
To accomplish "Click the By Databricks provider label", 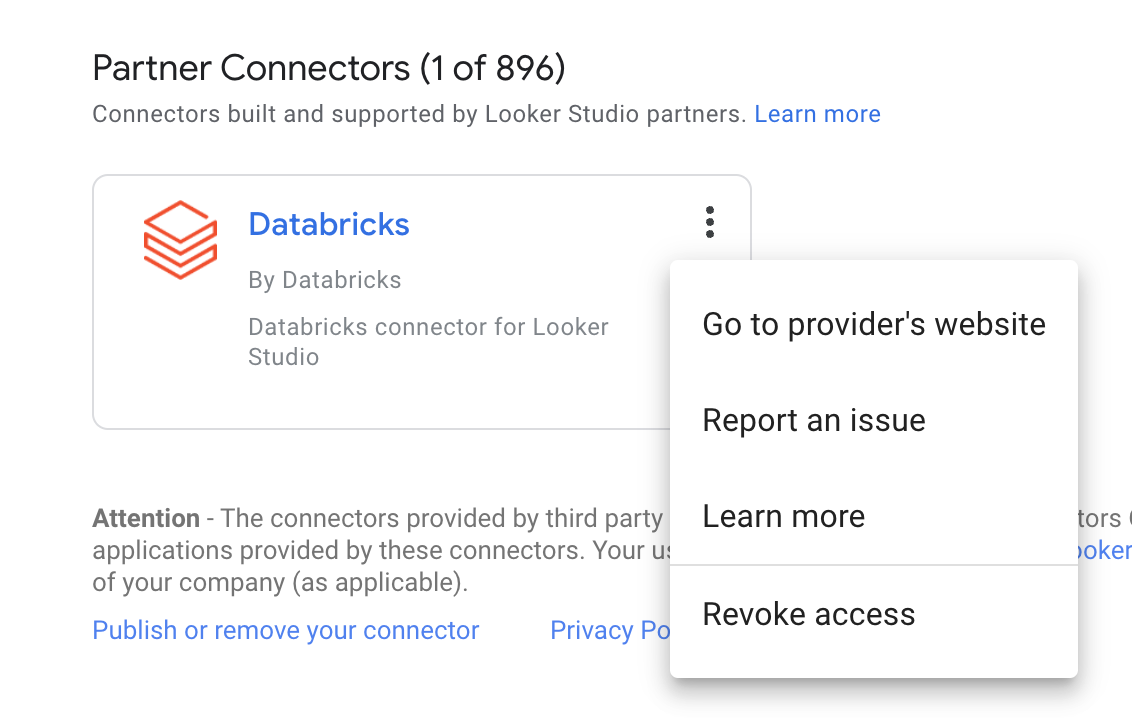I will [325, 280].
